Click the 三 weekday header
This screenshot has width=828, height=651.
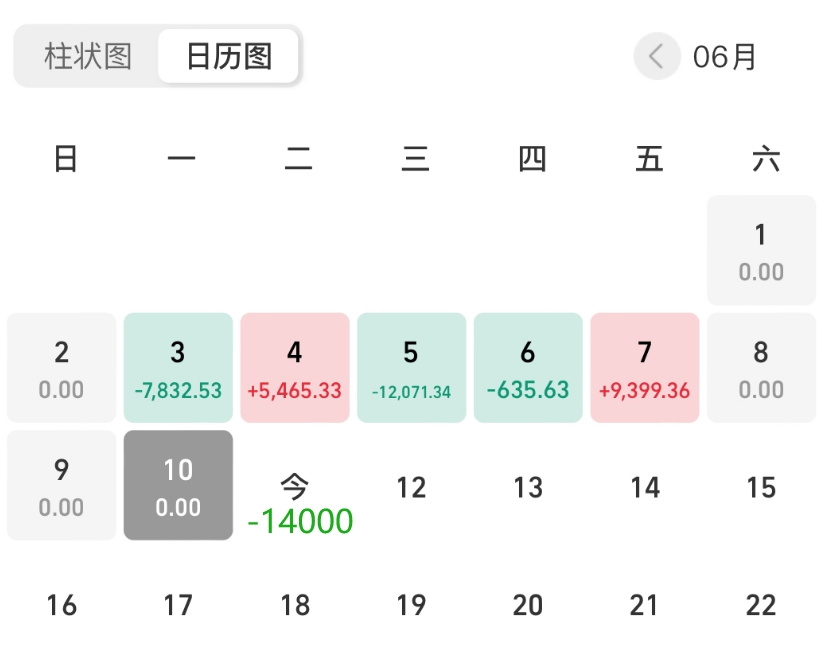click(415, 158)
